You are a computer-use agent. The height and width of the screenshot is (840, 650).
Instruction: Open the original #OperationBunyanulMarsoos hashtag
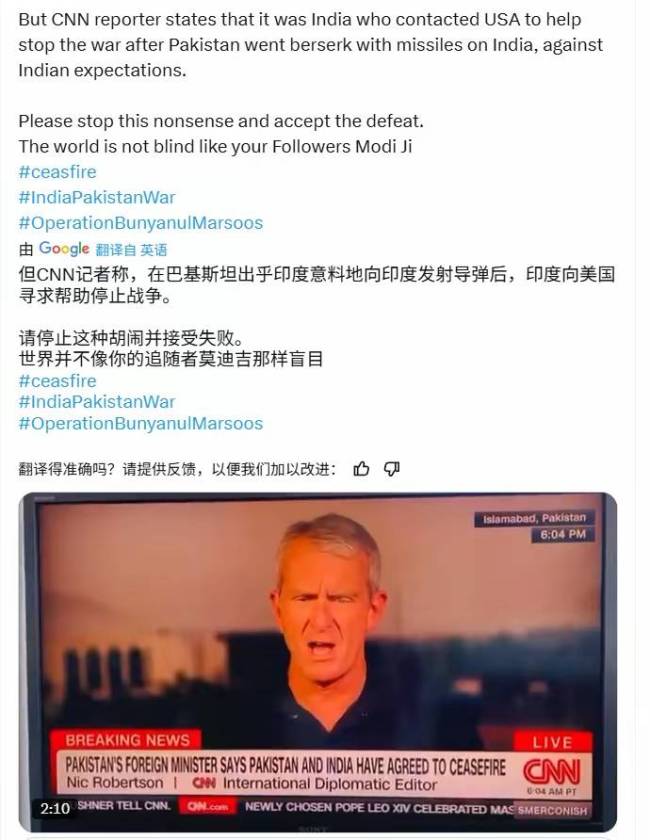(x=141, y=223)
